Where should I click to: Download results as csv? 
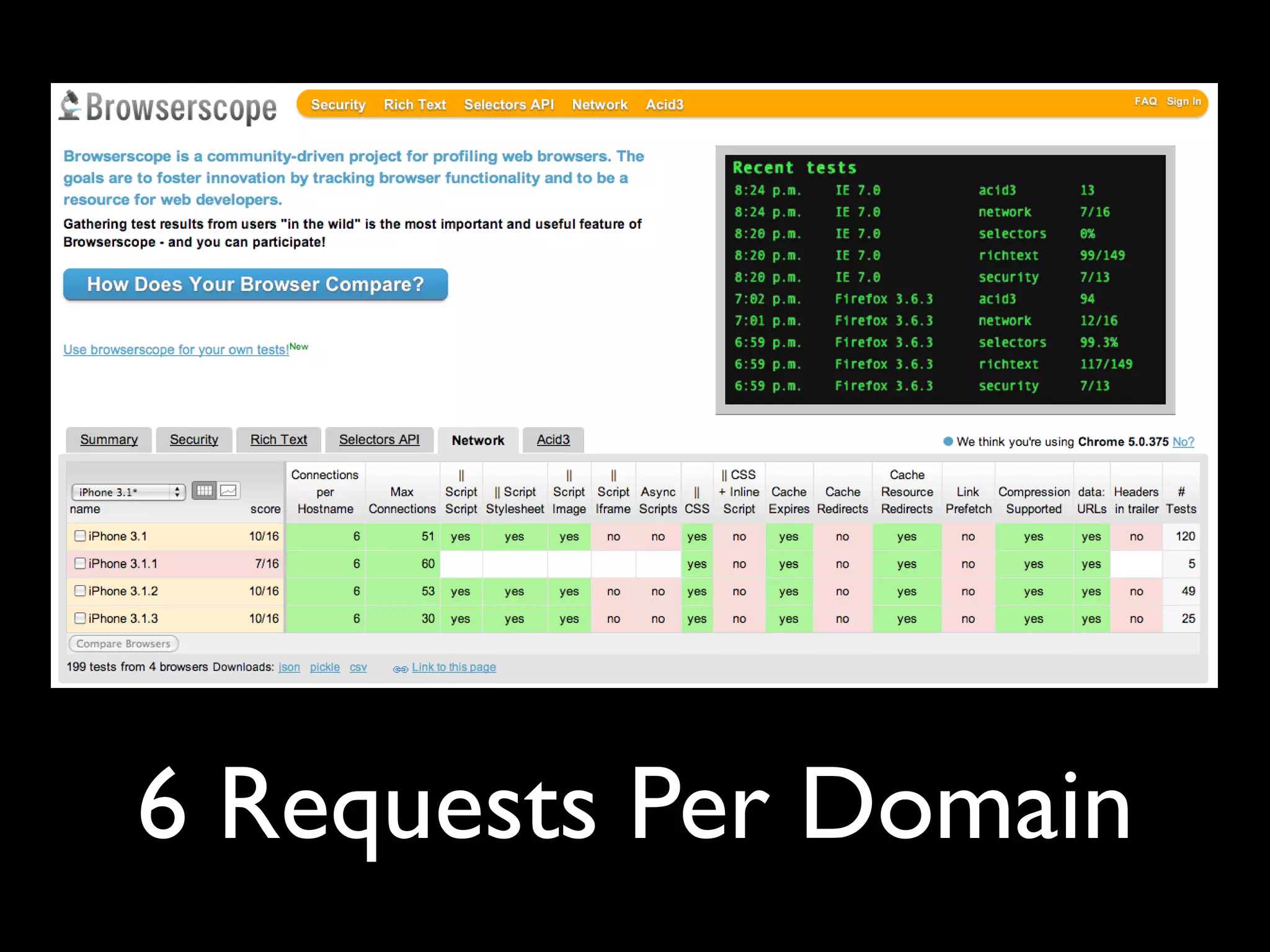(x=358, y=667)
